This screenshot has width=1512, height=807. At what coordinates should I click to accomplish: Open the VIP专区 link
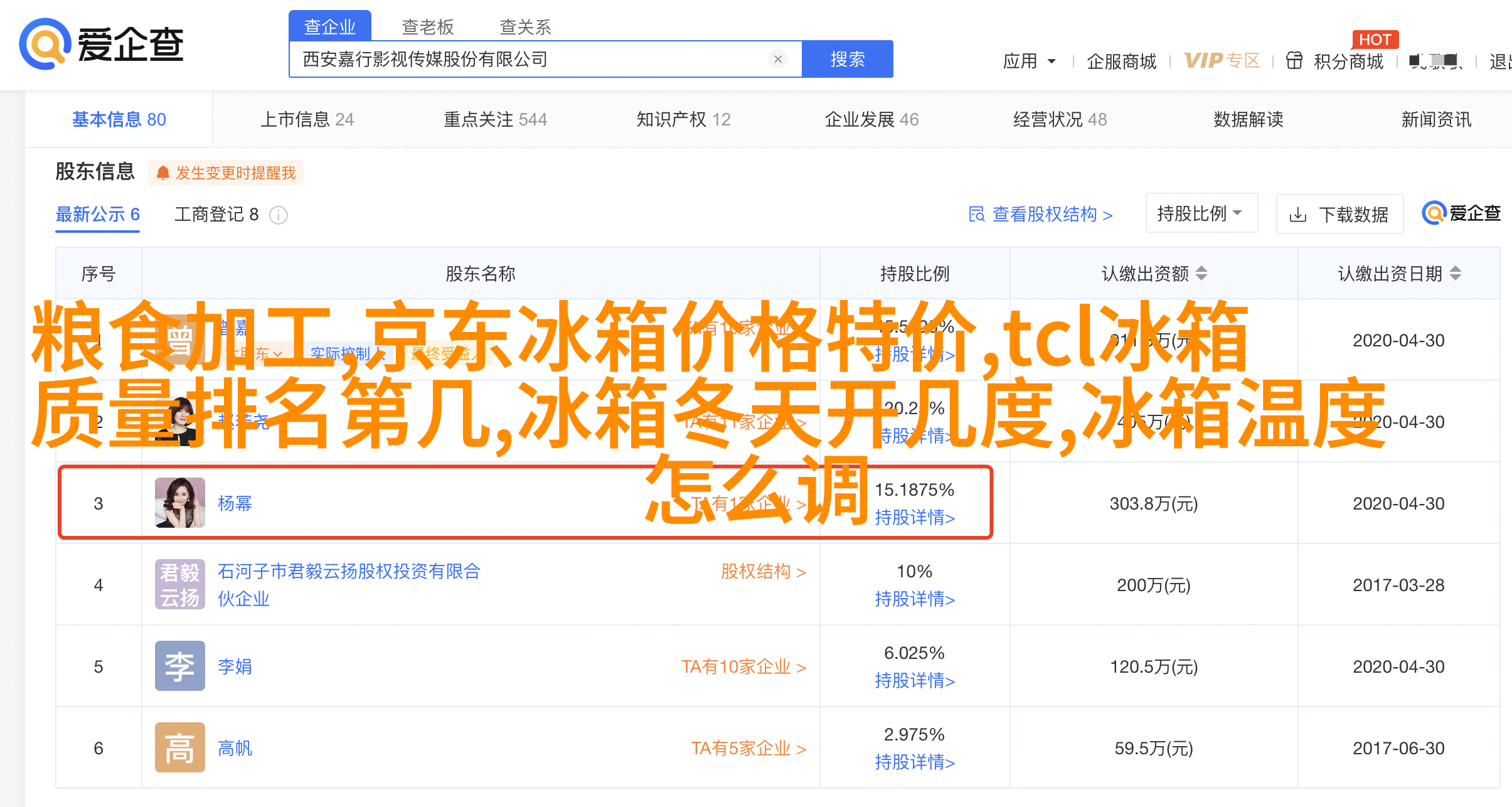tap(1222, 60)
